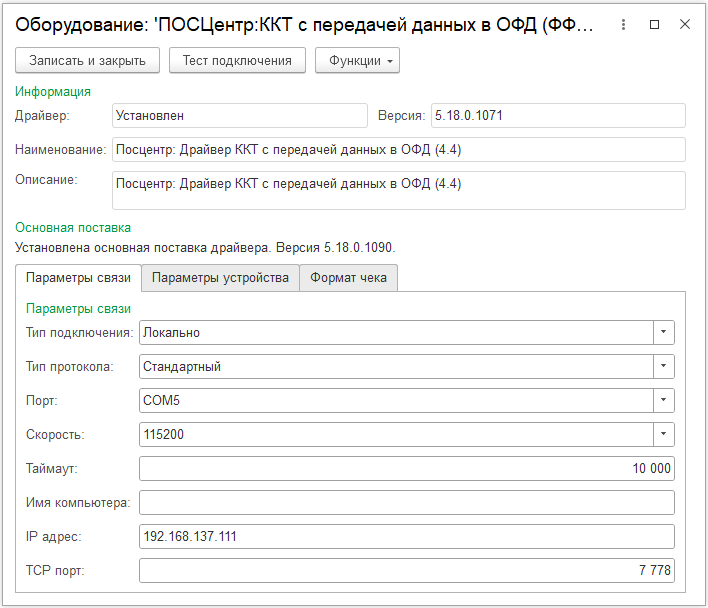
Task: Open the three-dot more actions menu
Action: point(623,24)
